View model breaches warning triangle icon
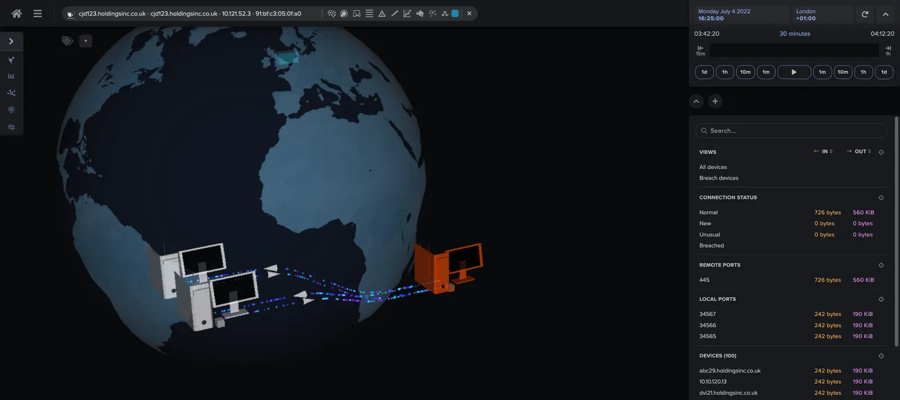900x400 pixels. [382, 13]
